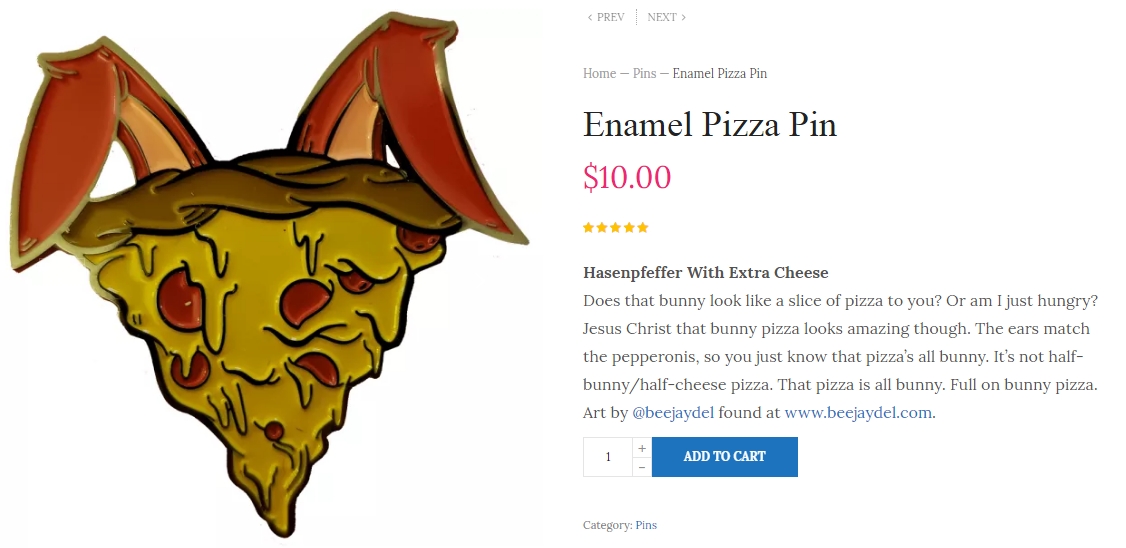
Task: Open the @beejaydel artist link
Action: click(673, 413)
